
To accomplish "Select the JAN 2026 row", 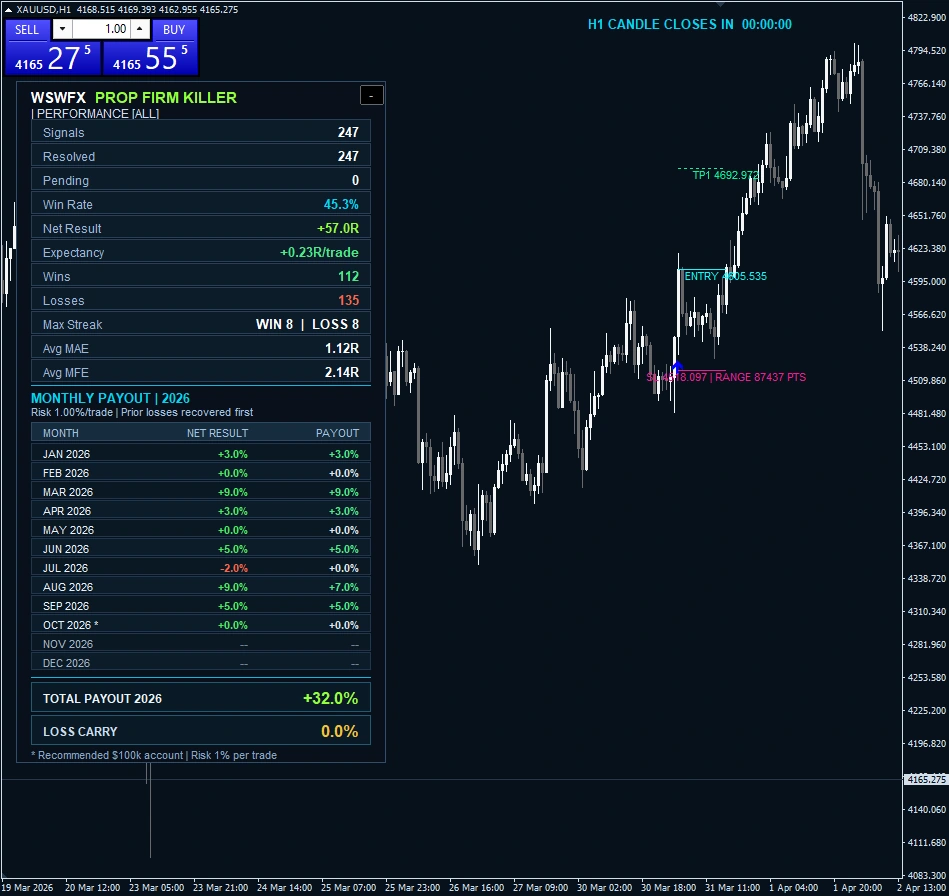I will (201, 454).
